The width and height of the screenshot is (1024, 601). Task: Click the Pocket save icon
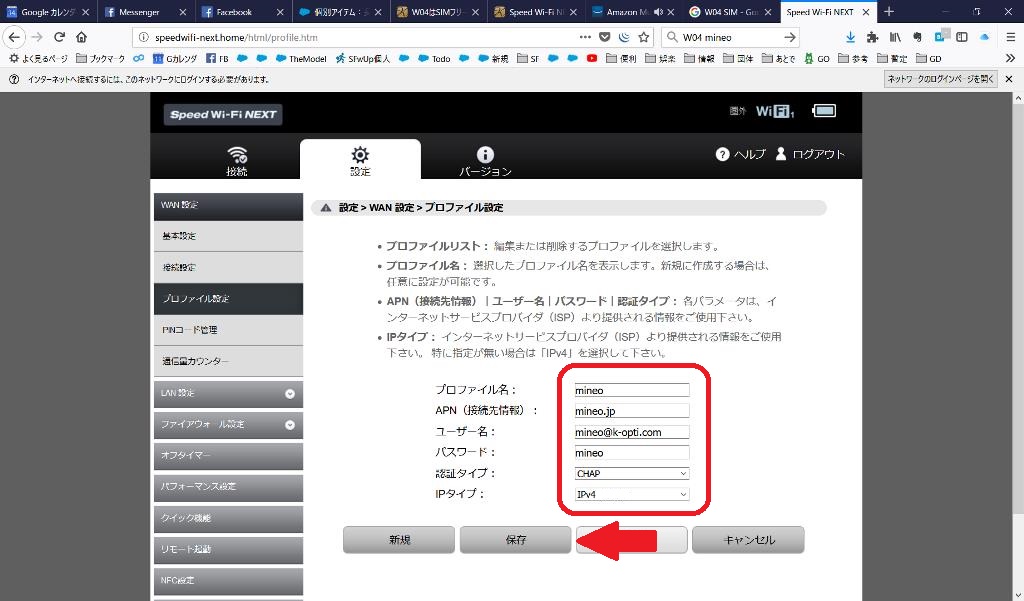(x=605, y=37)
